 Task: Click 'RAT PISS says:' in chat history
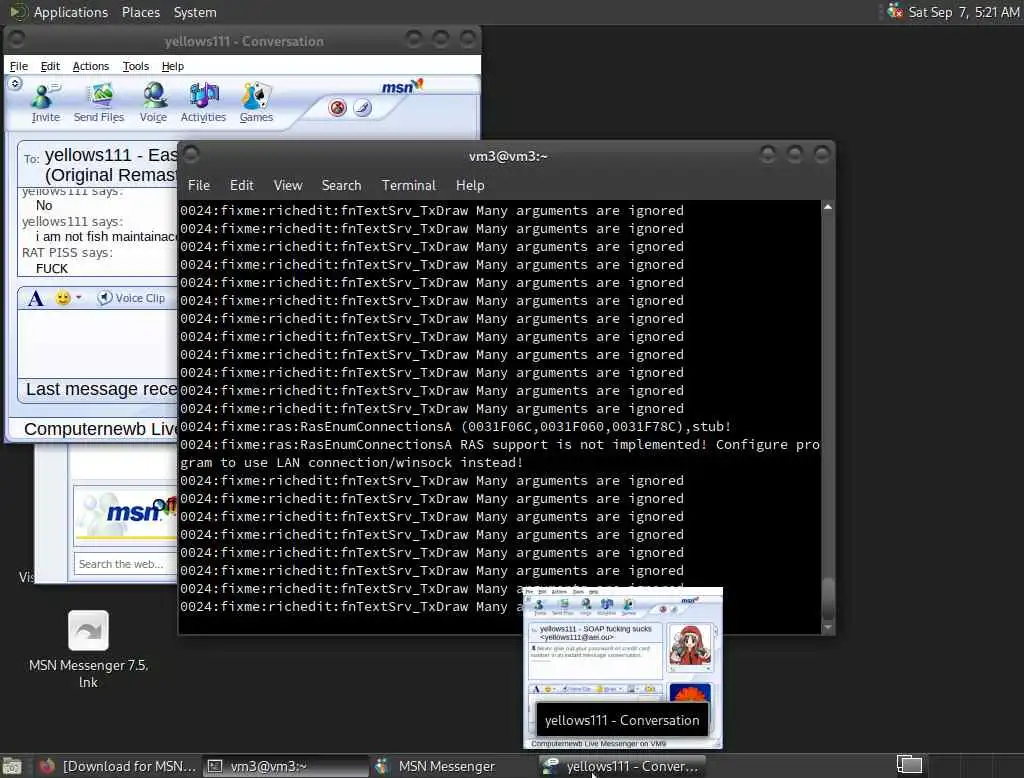pyautogui.click(x=67, y=253)
